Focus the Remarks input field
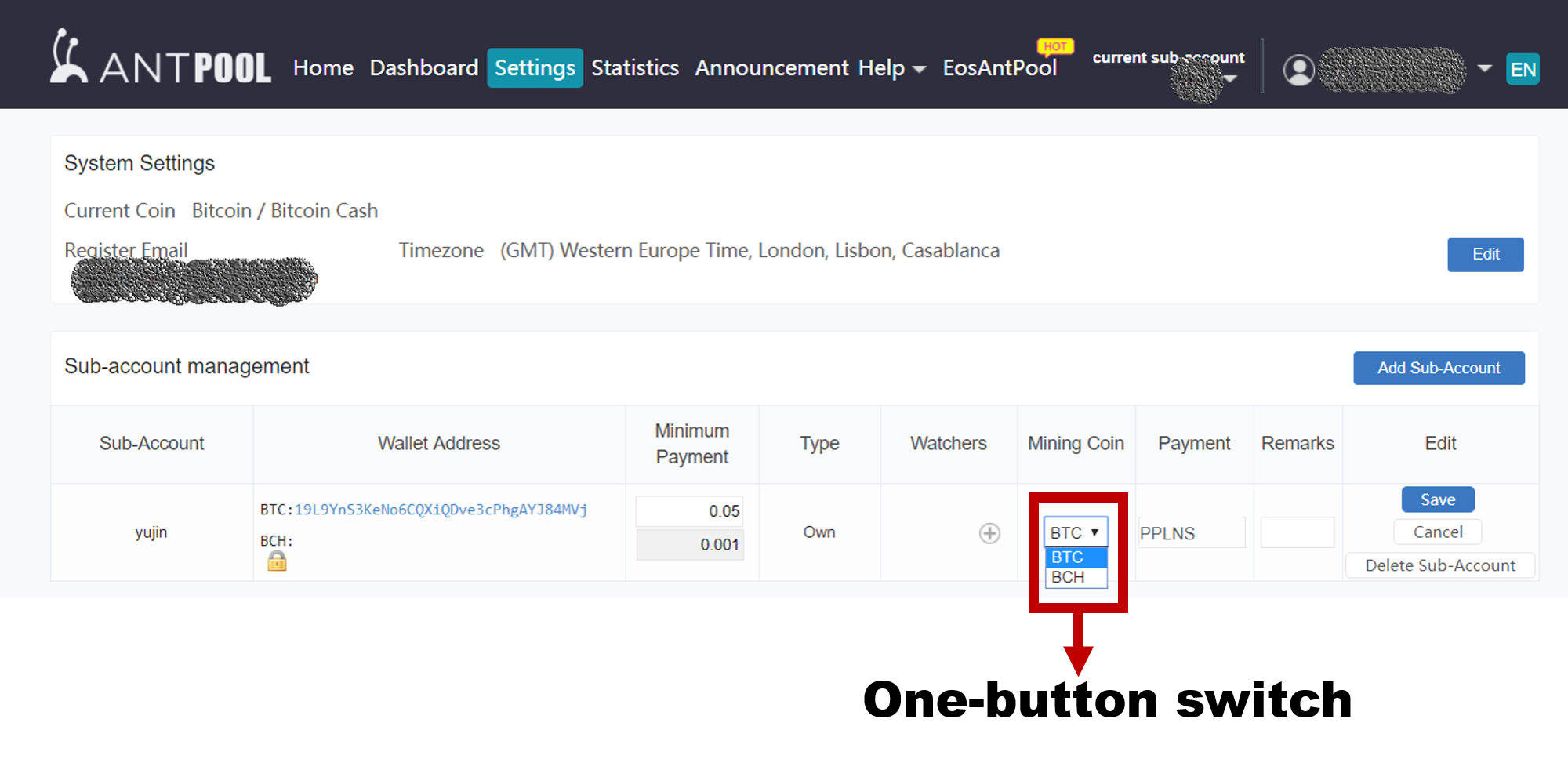The image size is (1568, 759). [x=1298, y=533]
